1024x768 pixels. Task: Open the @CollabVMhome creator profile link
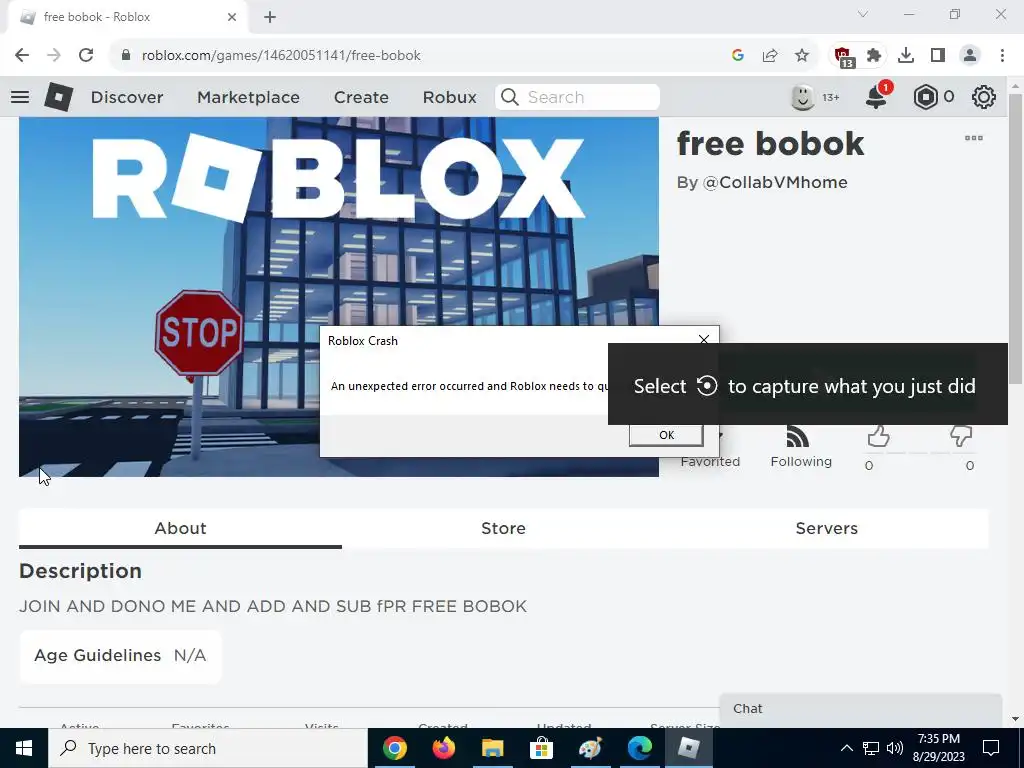click(x=775, y=182)
